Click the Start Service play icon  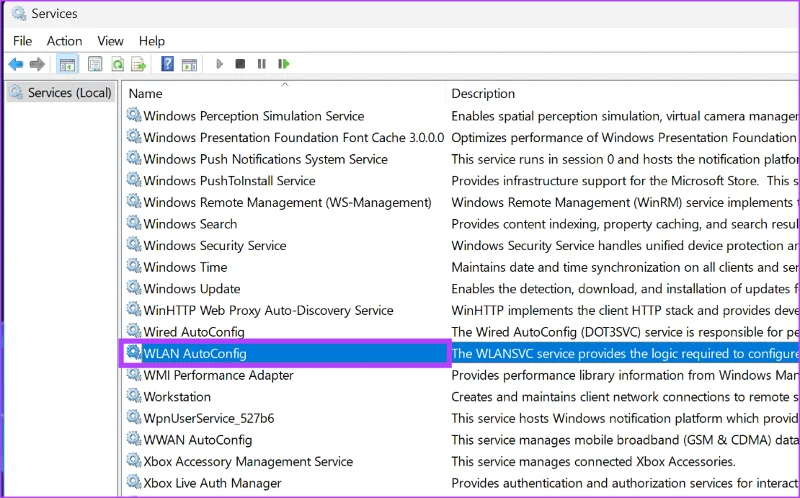coord(219,64)
